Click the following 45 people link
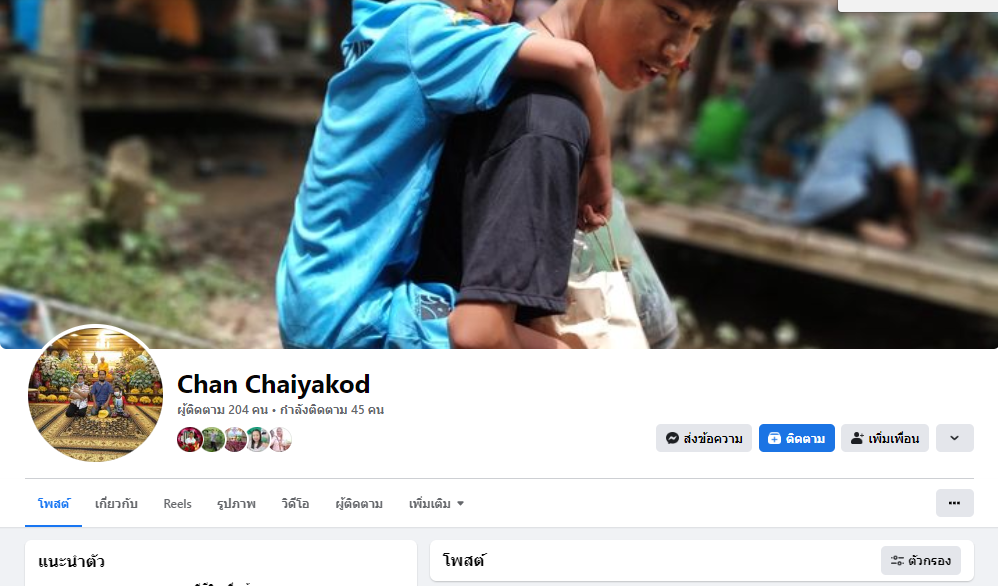Image resolution: width=998 pixels, height=586 pixels. click(x=332, y=410)
